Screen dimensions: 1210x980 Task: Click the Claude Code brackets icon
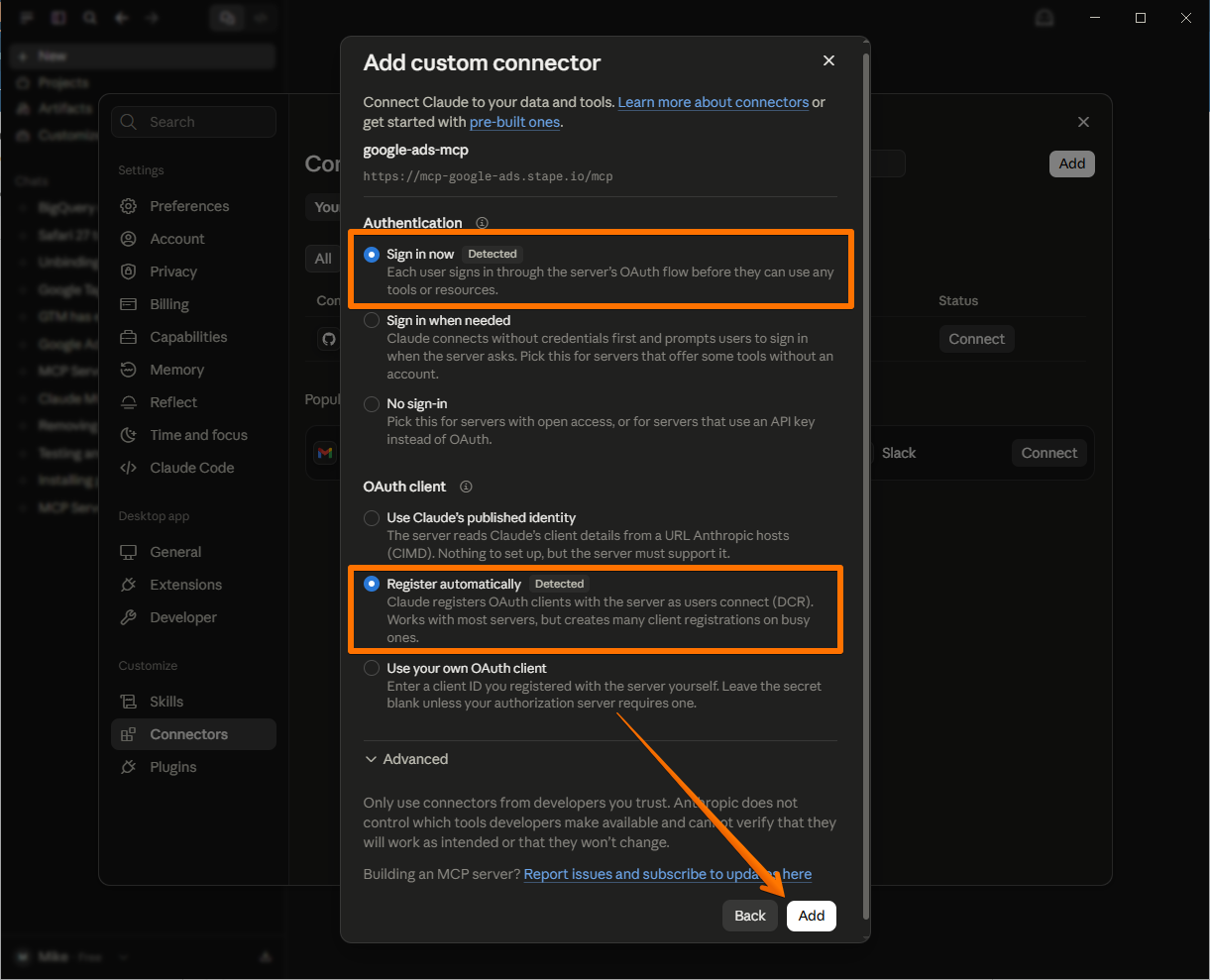tap(128, 468)
